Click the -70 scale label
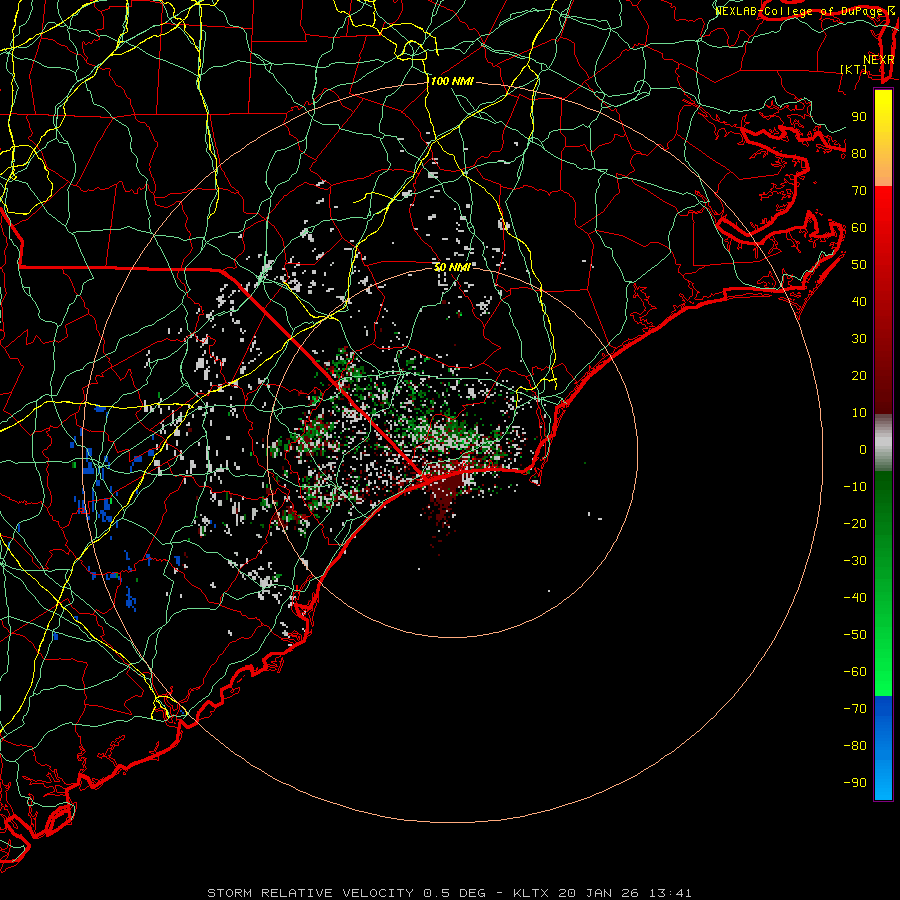Screen dimensions: 900x900 pyautogui.click(x=855, y=709)
